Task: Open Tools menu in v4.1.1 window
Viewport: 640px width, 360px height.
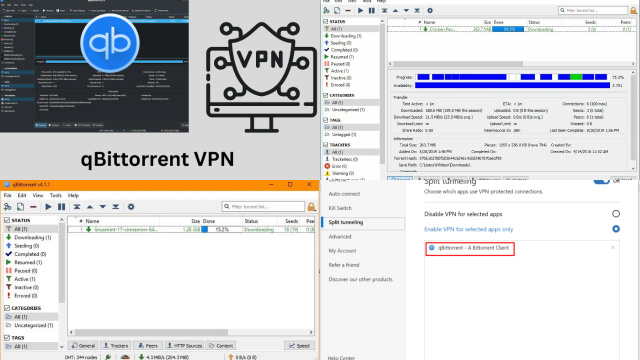Action: [56, 196]
